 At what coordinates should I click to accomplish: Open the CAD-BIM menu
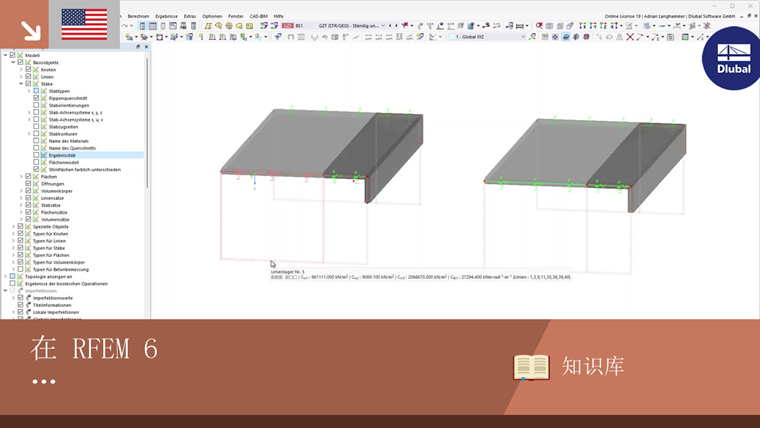258,16
